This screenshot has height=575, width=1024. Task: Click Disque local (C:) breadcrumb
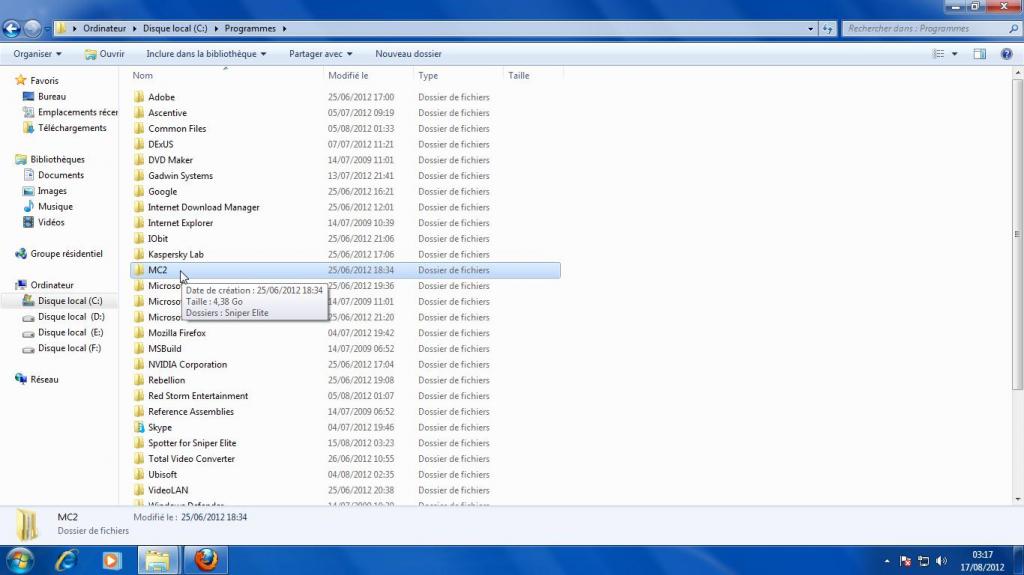tap(175, 29)
